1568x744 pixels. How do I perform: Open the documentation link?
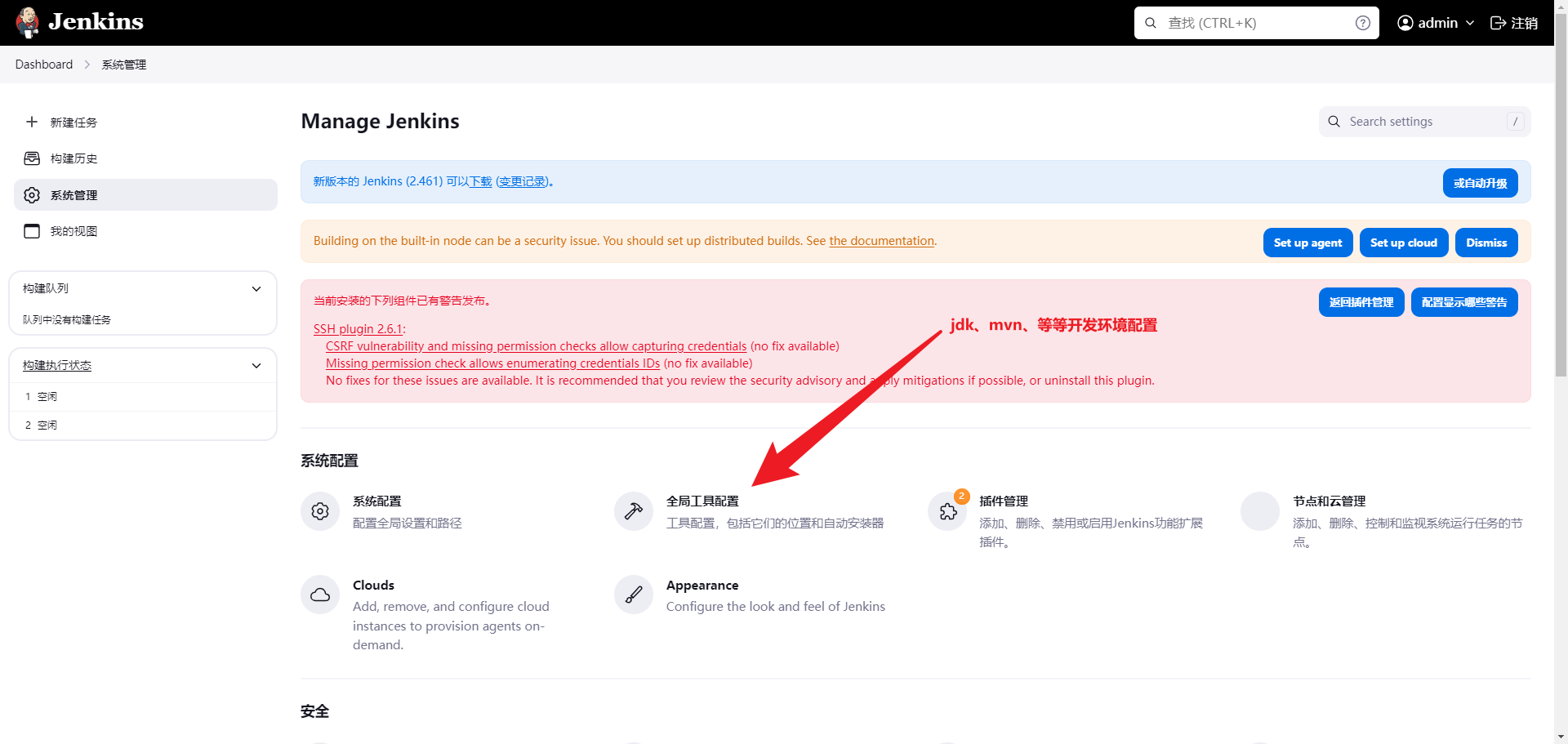point(881,241)
